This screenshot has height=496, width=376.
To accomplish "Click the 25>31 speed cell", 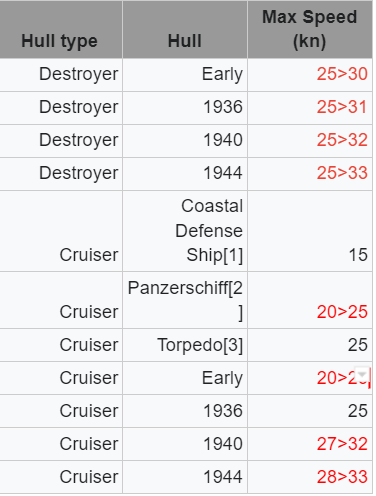I will (x=310, y=108).
